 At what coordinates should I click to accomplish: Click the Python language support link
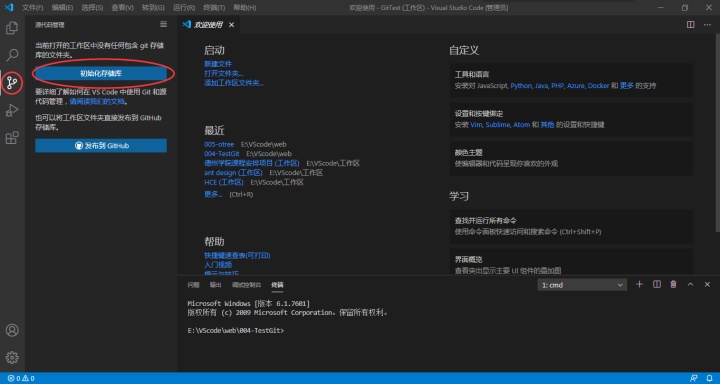521,86
